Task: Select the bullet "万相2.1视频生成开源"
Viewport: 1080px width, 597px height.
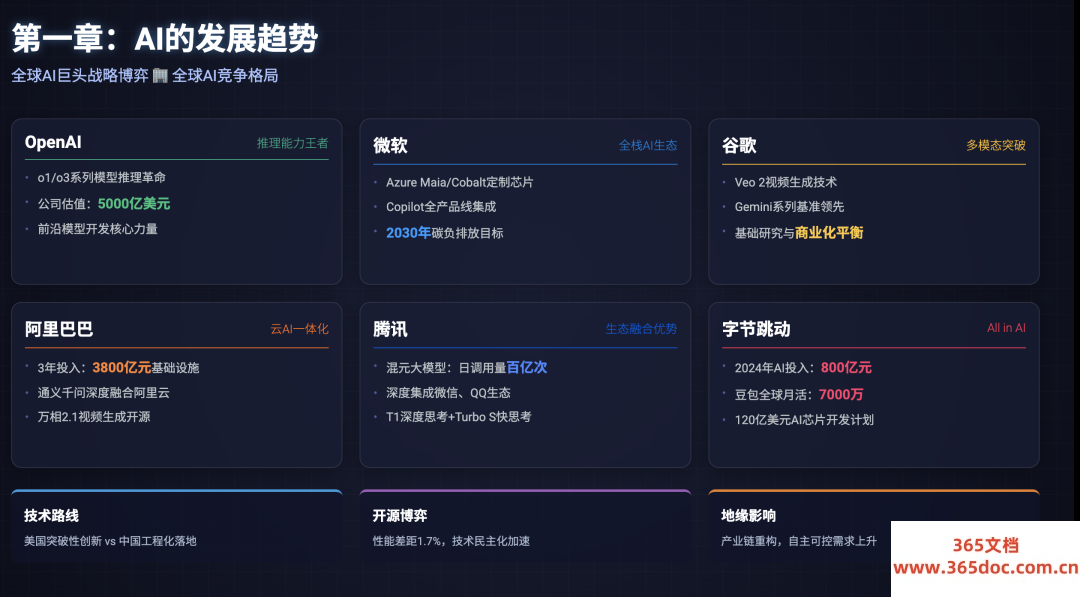Action: pyautogui.click(x=94, y=417)
